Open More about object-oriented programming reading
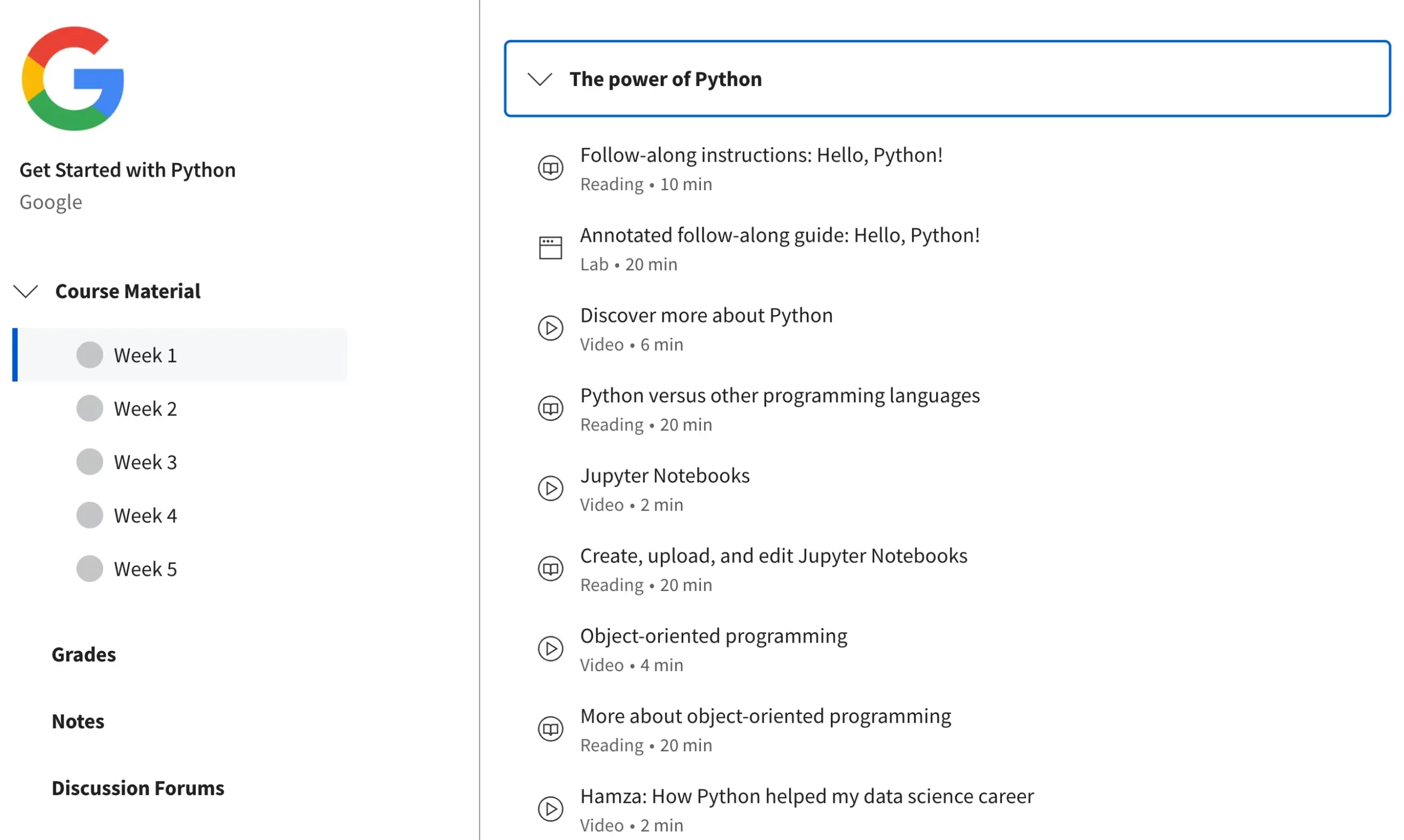1404x840 pixels. tap(765, 717)
